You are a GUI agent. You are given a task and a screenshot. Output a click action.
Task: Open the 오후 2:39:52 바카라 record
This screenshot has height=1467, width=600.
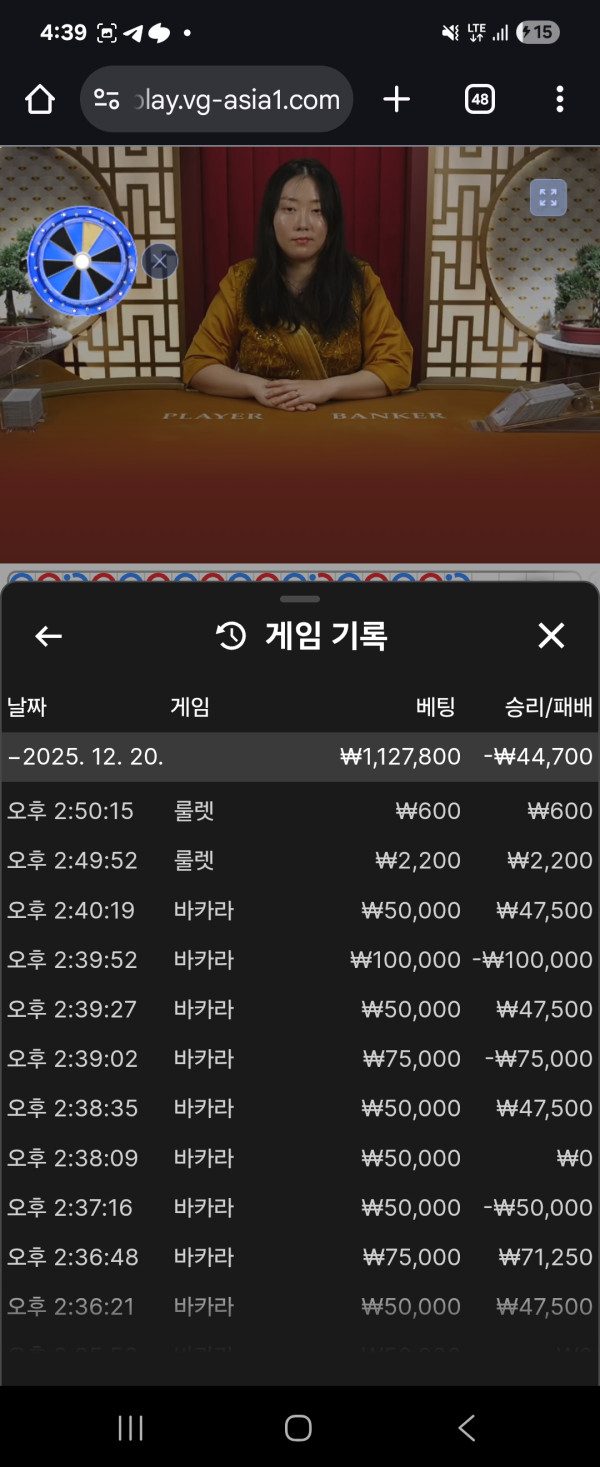[x=300, y=960]
